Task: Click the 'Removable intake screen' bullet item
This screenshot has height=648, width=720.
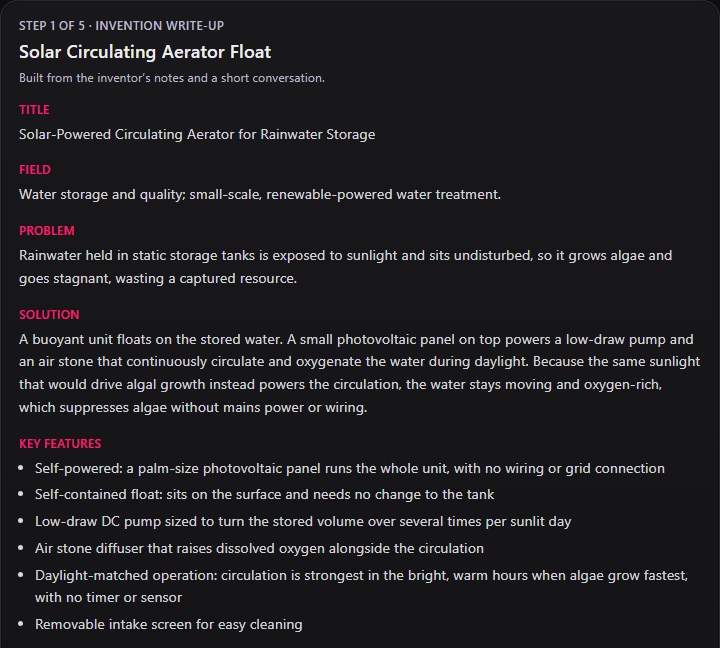Action: 169,625
